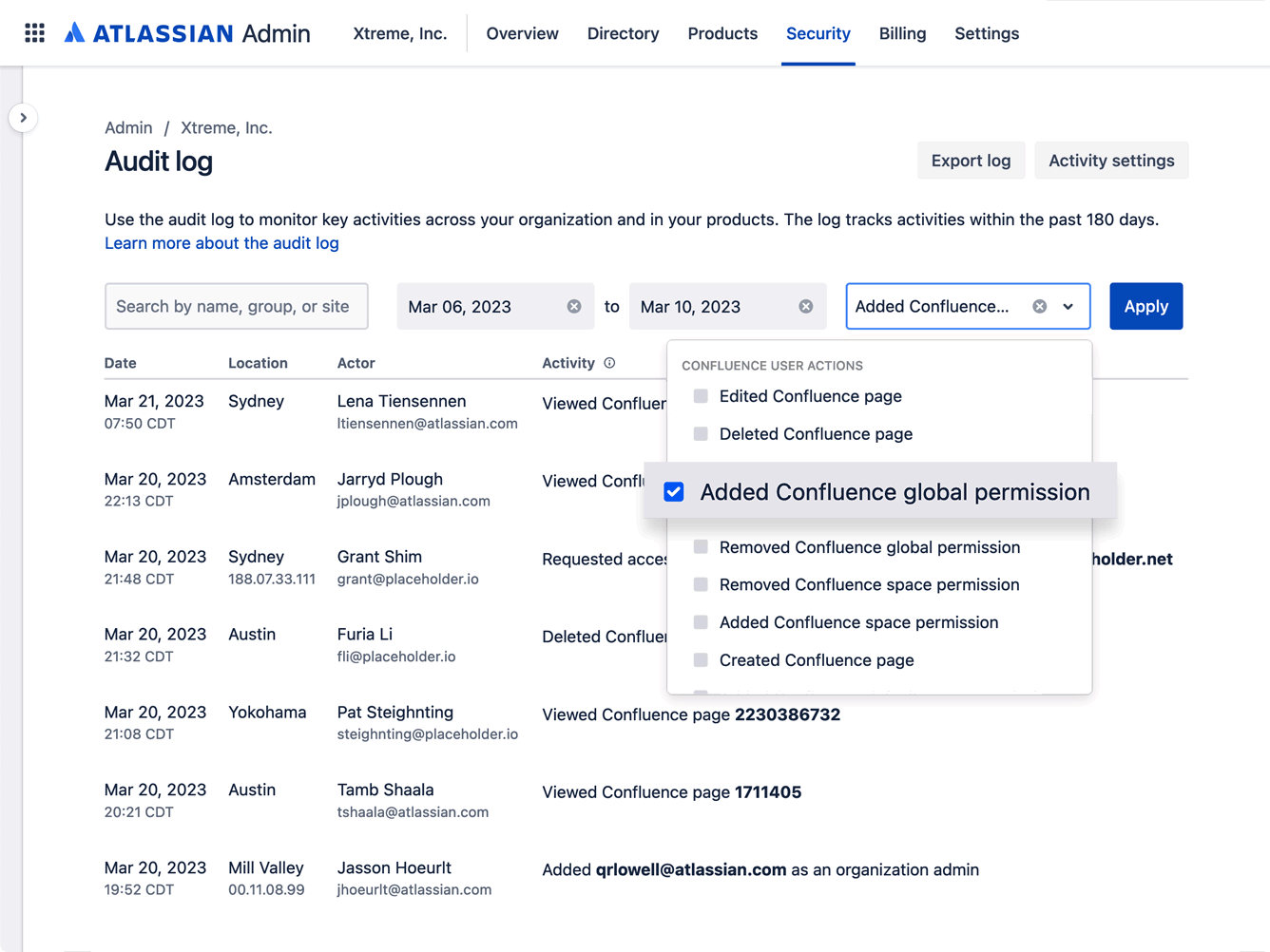This screenshot has height=952, width=1270.
Task: Open the activity filter dropdown chevron
Action: tap(1068, 306)
